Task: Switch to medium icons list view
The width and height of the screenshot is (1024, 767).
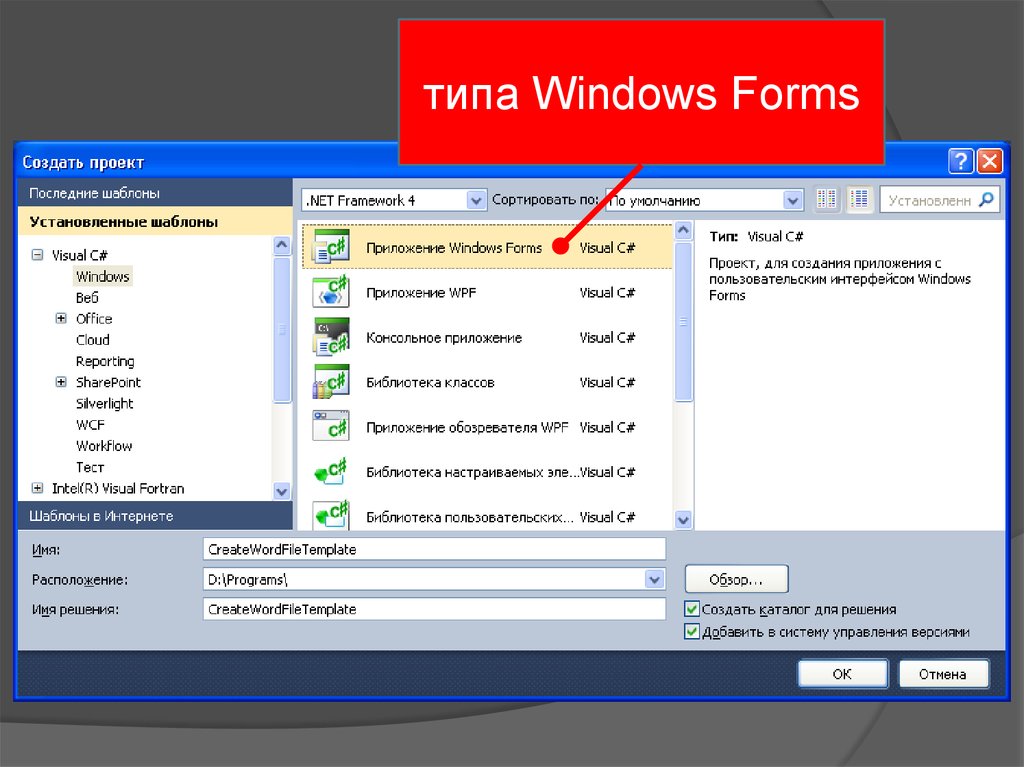Action: coord(859,200)
